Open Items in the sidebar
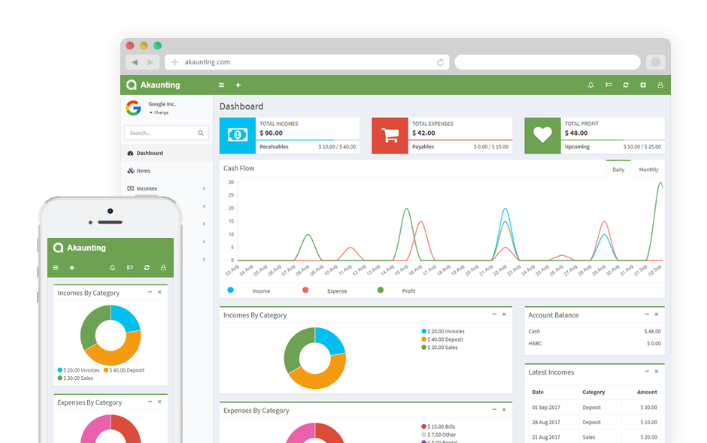 click(x=166, y=171)
